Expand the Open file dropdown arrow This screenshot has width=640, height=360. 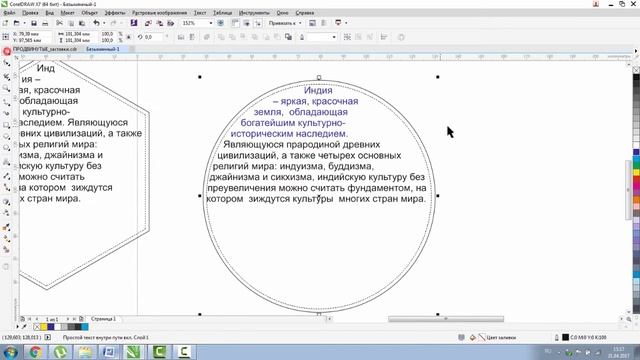pos(24,23)
